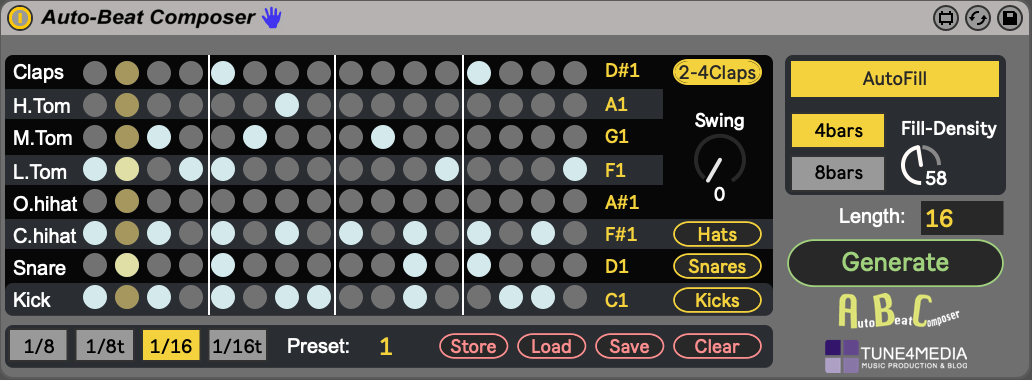This screenshot has width=1032, height=380.
Task: Click the blue hand icon by title
Action: [271, 18]
